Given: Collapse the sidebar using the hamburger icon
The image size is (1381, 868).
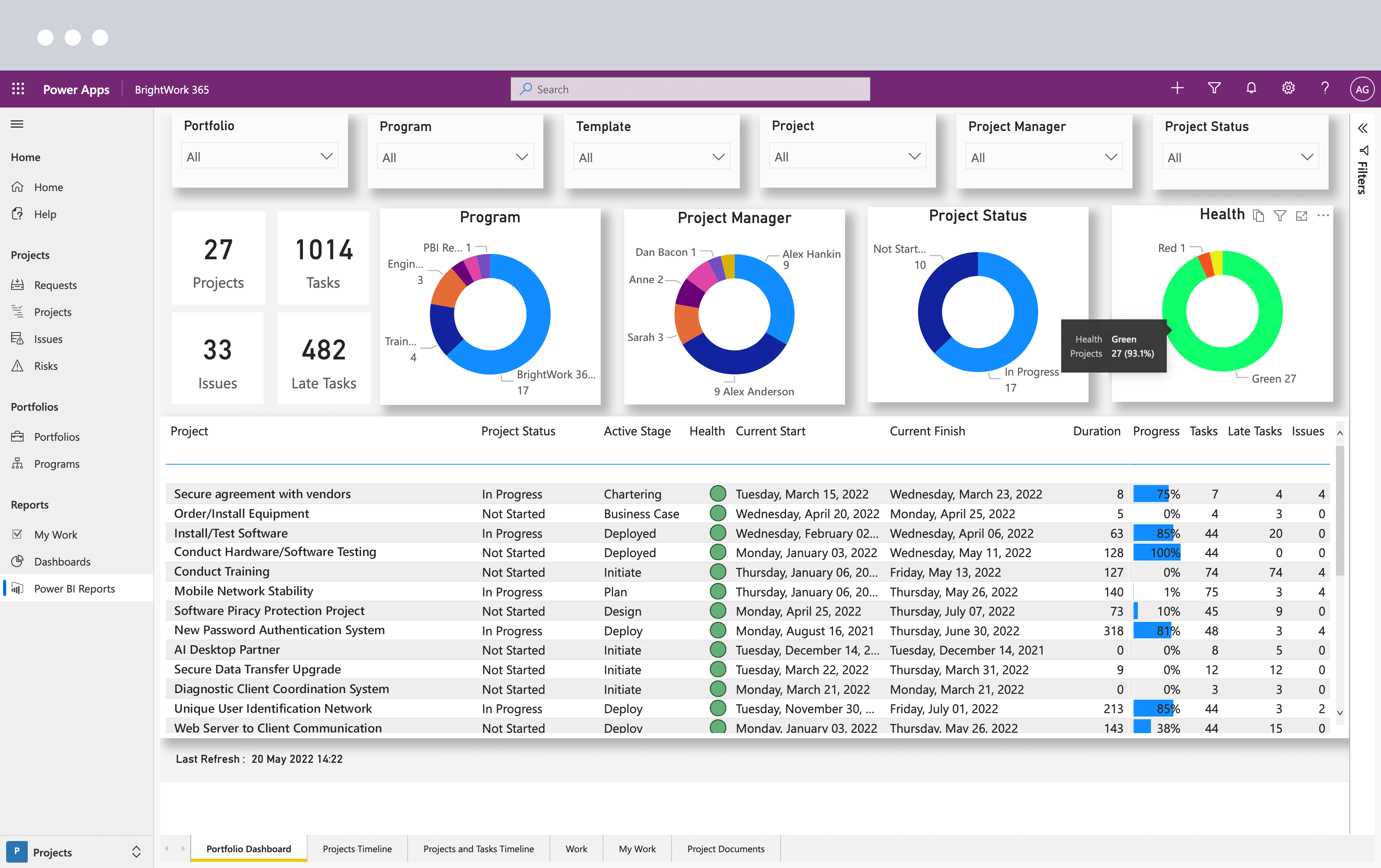Looking at the screenshot, I should coord(17,124).
